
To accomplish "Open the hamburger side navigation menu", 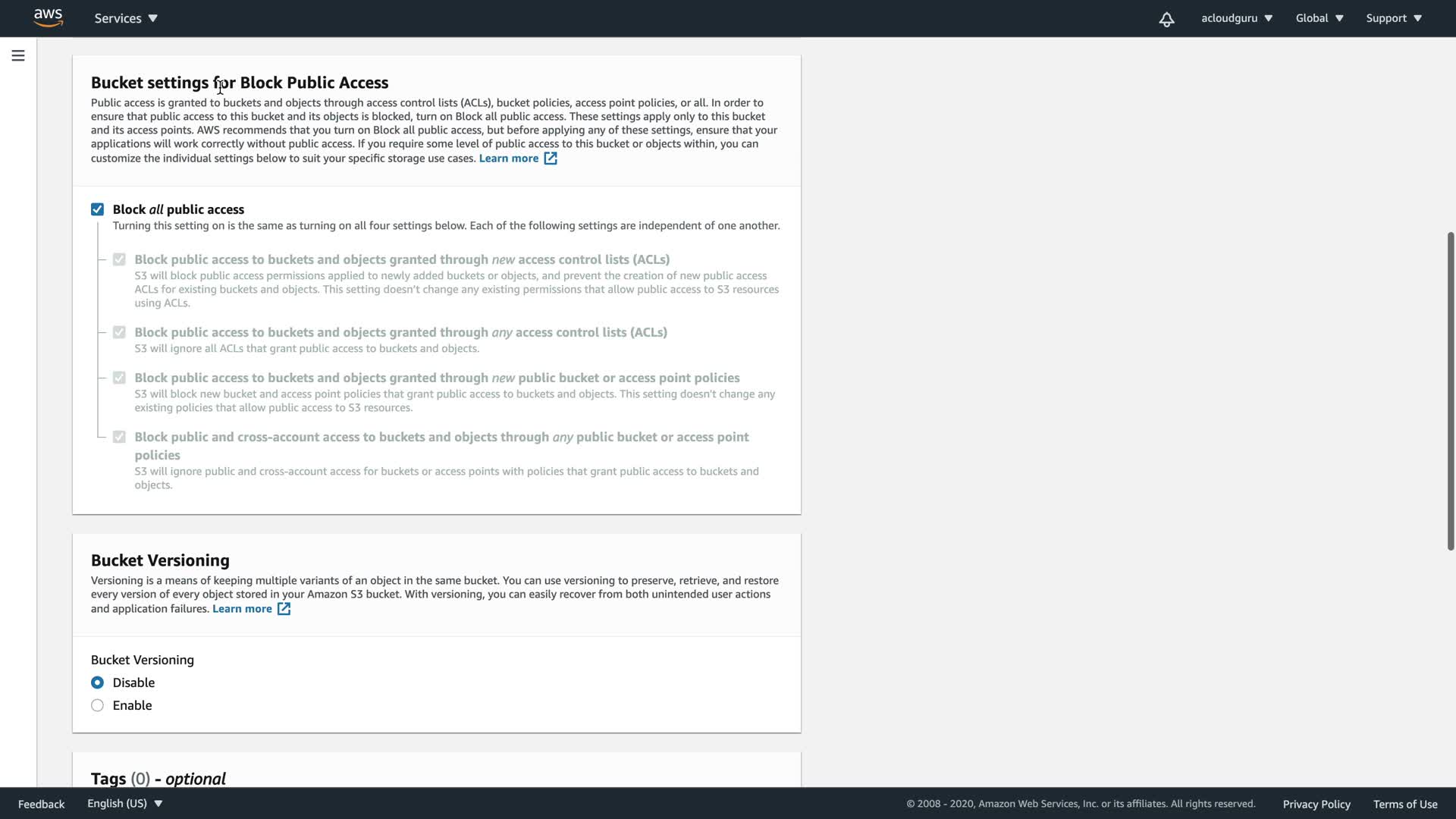I will click(x=18, y=55).
